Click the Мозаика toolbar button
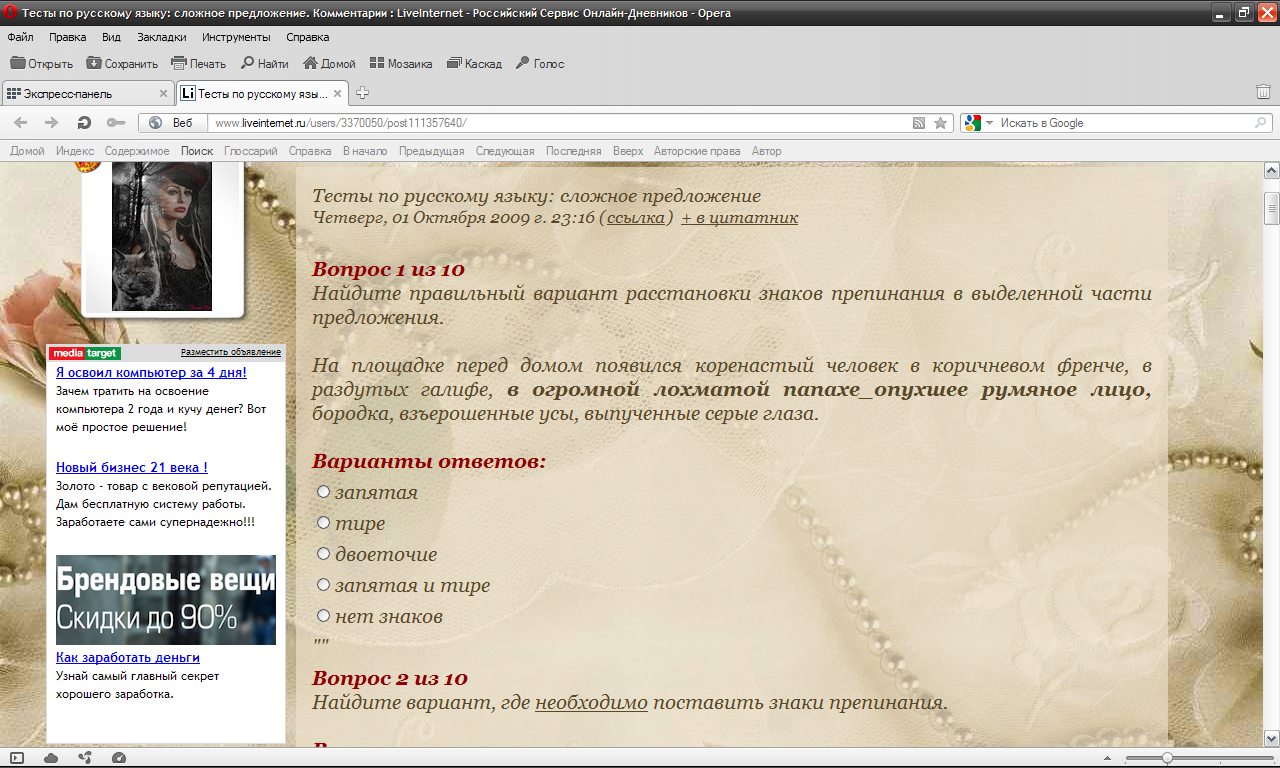The width and height of the screenshot is (1280, 768). pyautogui.click(x=401, y=63)
